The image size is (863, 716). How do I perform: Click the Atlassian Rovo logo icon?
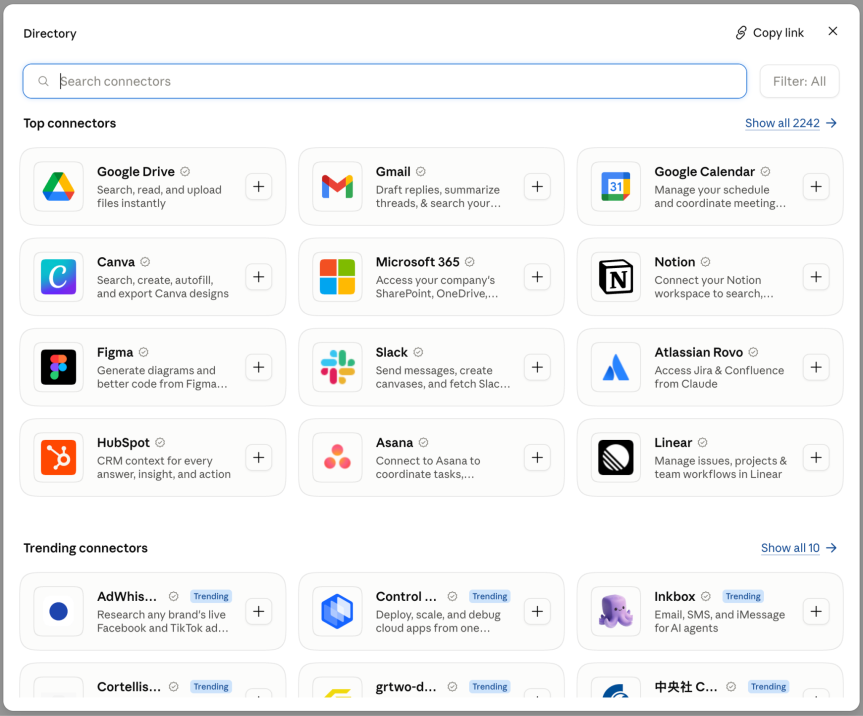[616, 367]
